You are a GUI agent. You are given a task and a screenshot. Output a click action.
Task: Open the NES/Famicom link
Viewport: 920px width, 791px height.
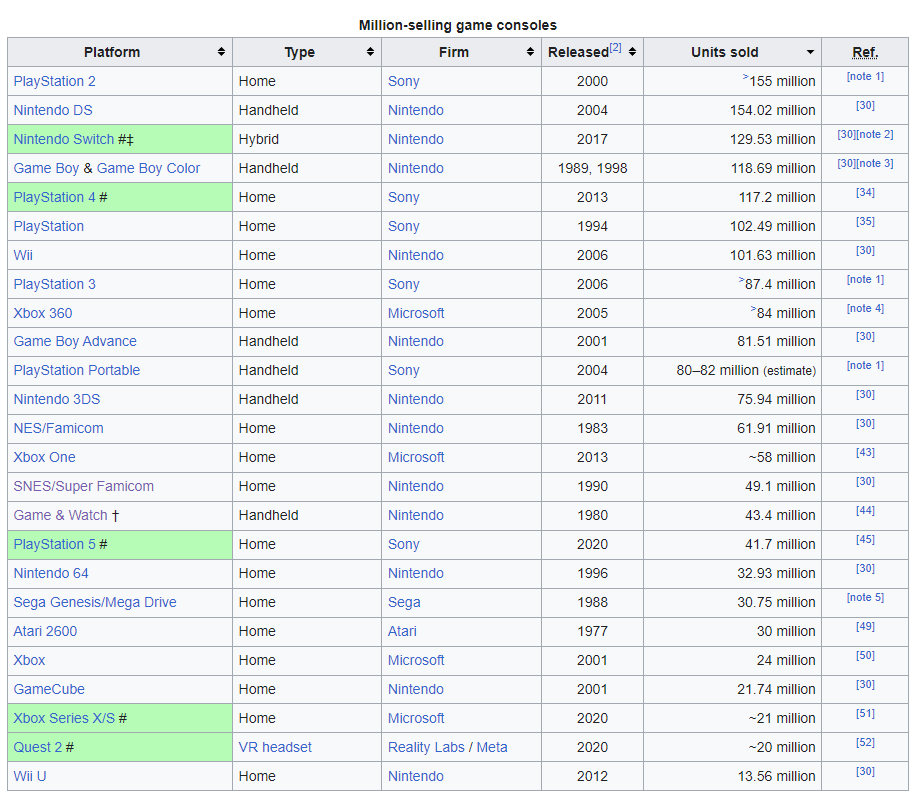click(59, 428)
